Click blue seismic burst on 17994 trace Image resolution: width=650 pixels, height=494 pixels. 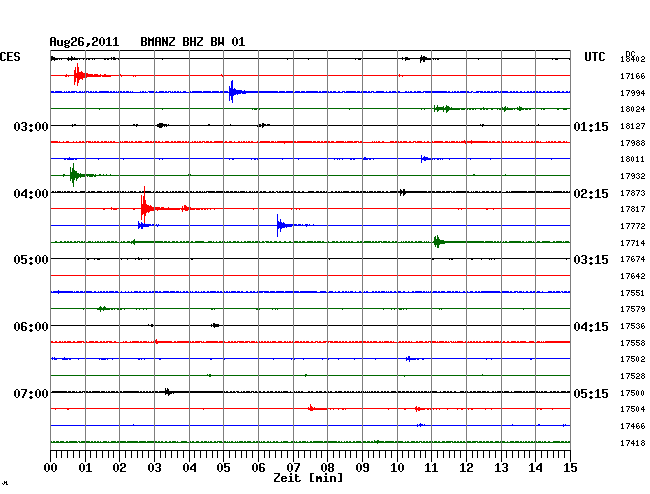233,92
